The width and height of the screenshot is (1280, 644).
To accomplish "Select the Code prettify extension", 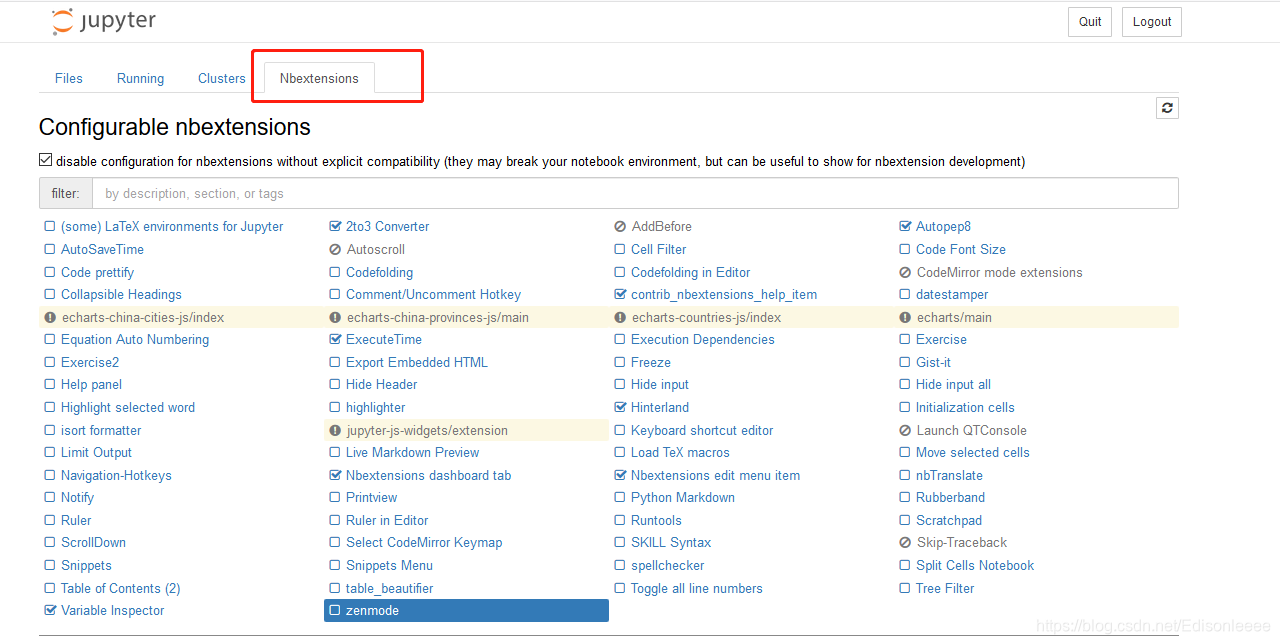I will point(97,273).
